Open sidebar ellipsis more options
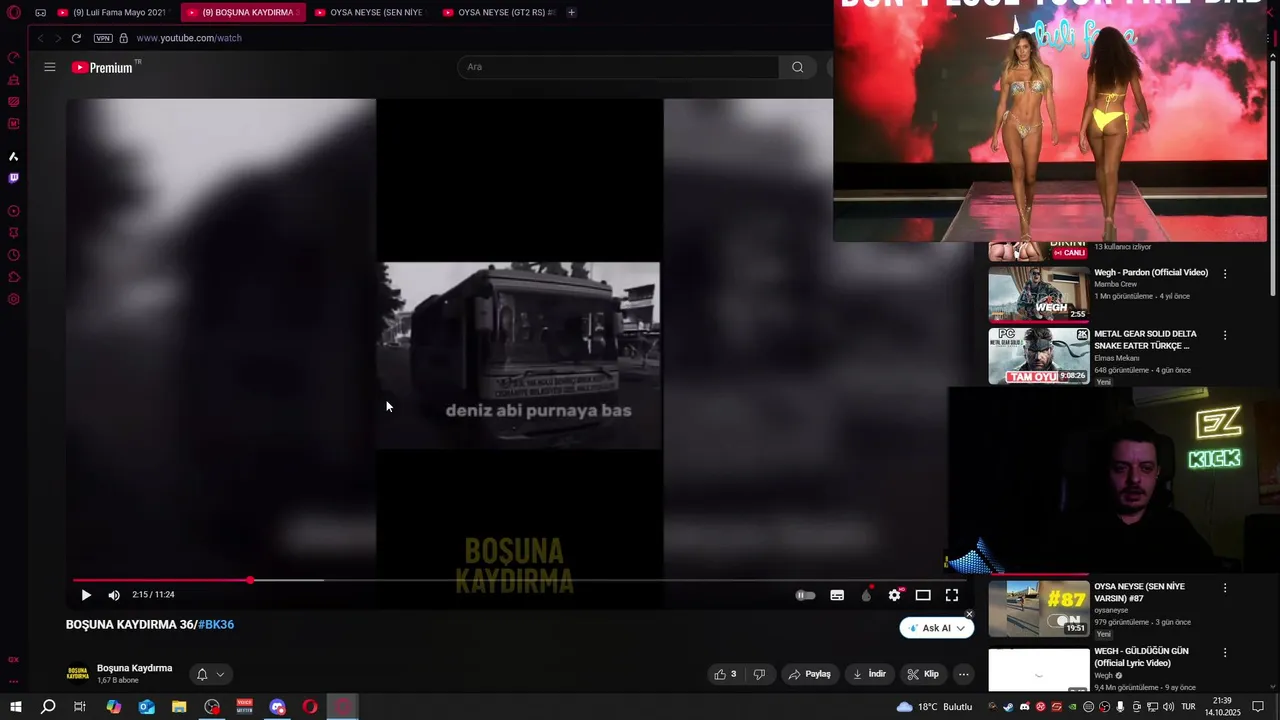Image resolution: width=1280 pixels, height=720 pixels. [14, 681]
